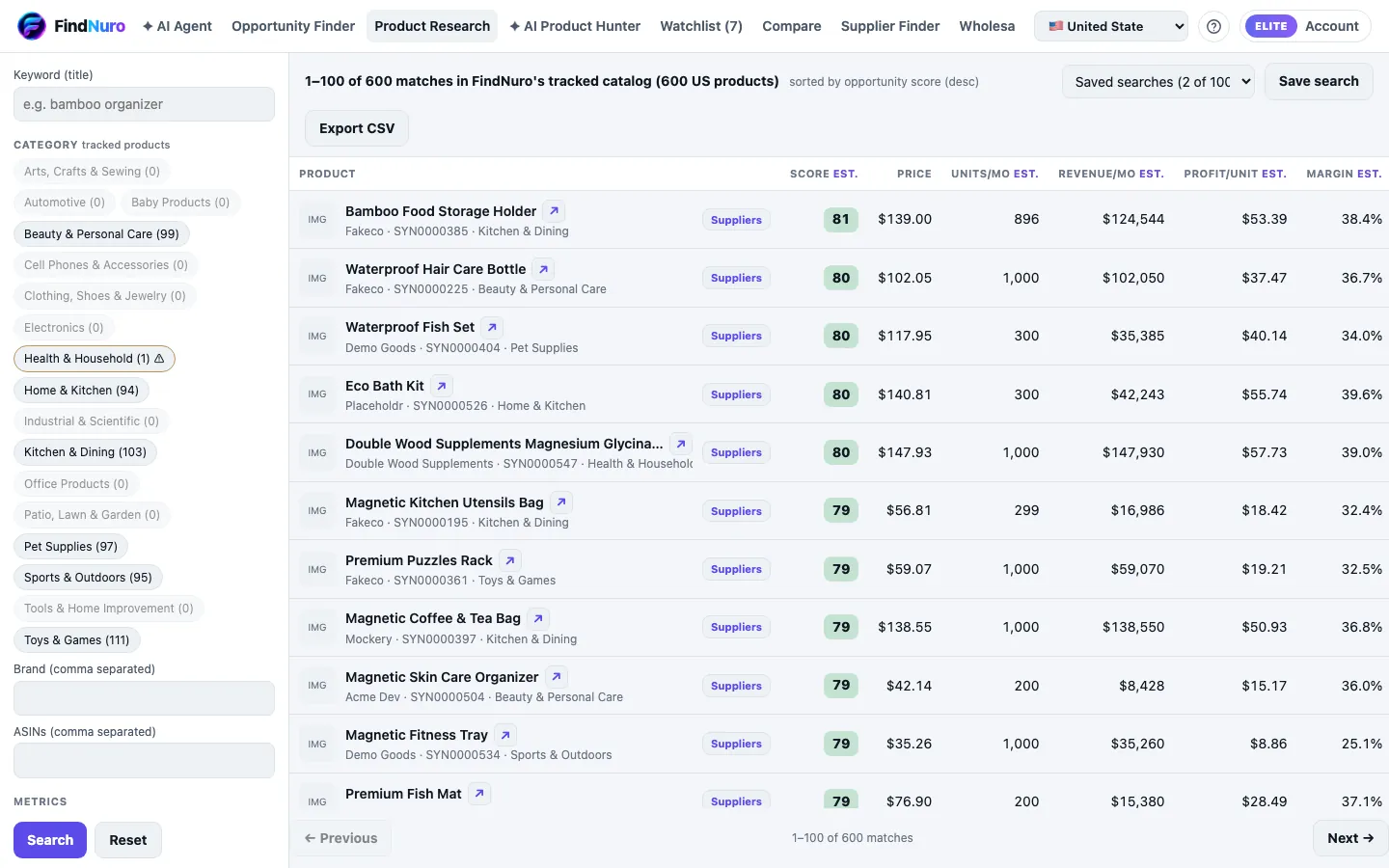The width and height of the screenshot is (1389, 868).
Task: Open external link for Premium Puzzles Rack
Action: (510, 560)
